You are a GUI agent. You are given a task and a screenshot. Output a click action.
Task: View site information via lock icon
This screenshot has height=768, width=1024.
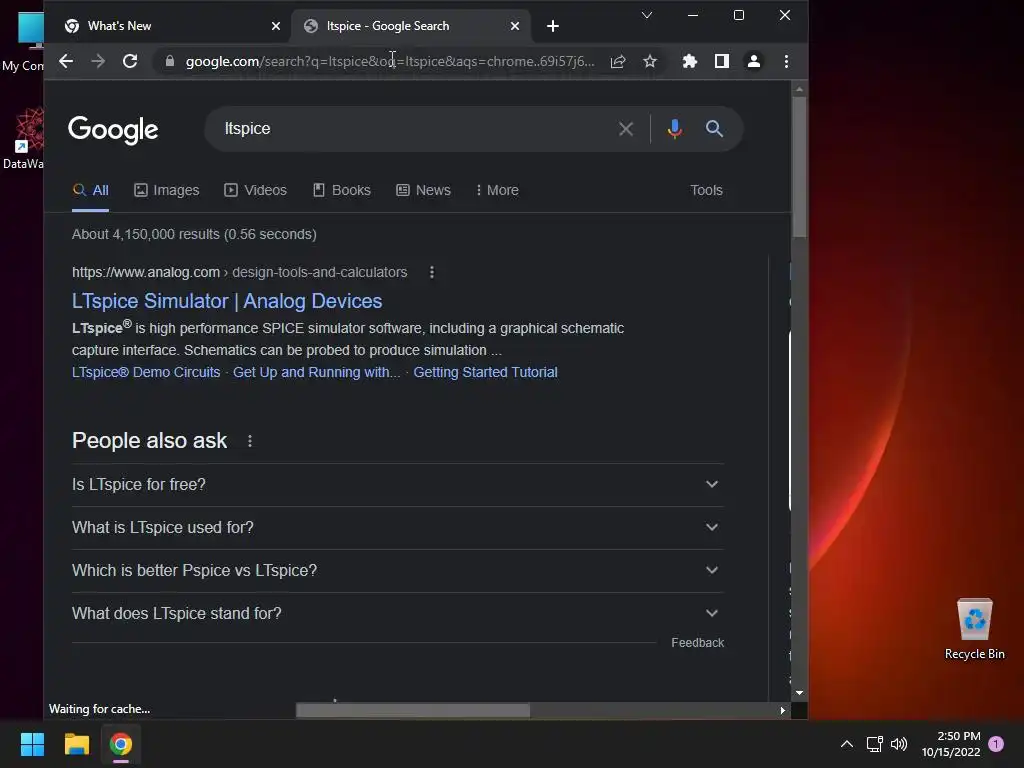pyautogui.click(x=170, y=61)
